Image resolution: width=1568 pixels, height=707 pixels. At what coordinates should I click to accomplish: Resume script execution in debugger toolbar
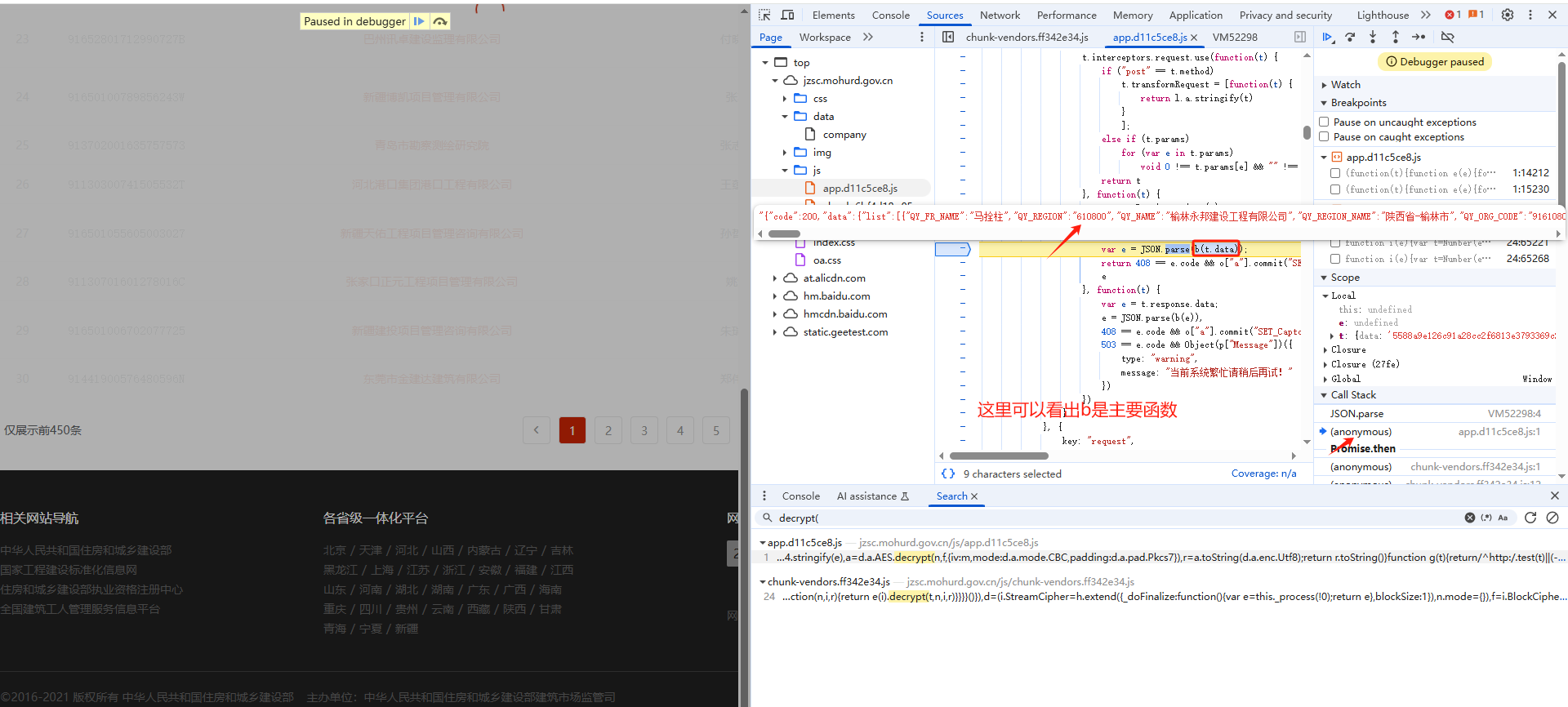coord(1328,37)
